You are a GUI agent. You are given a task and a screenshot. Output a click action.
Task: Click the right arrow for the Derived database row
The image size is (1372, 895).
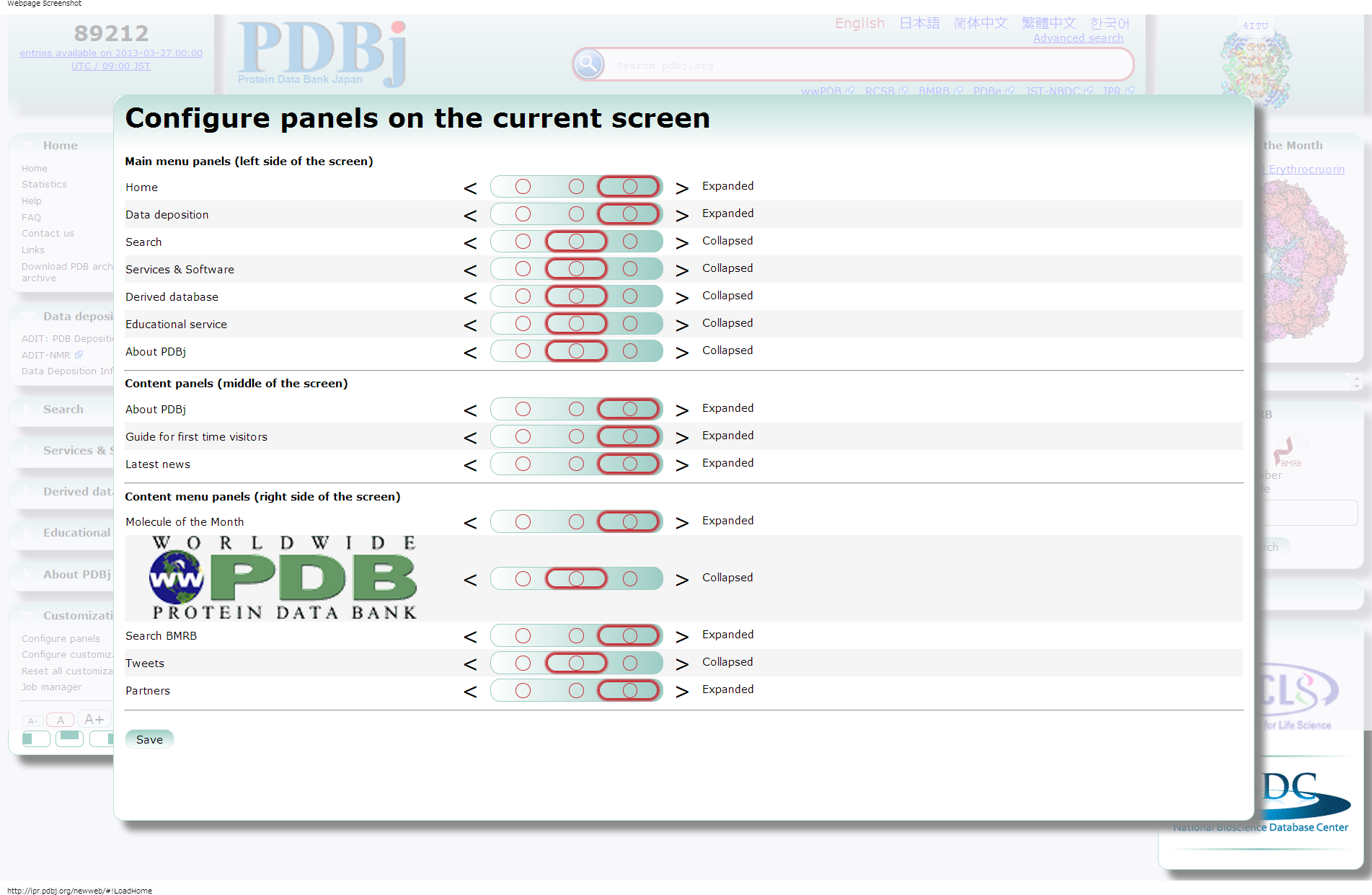[x=682, y=298]
